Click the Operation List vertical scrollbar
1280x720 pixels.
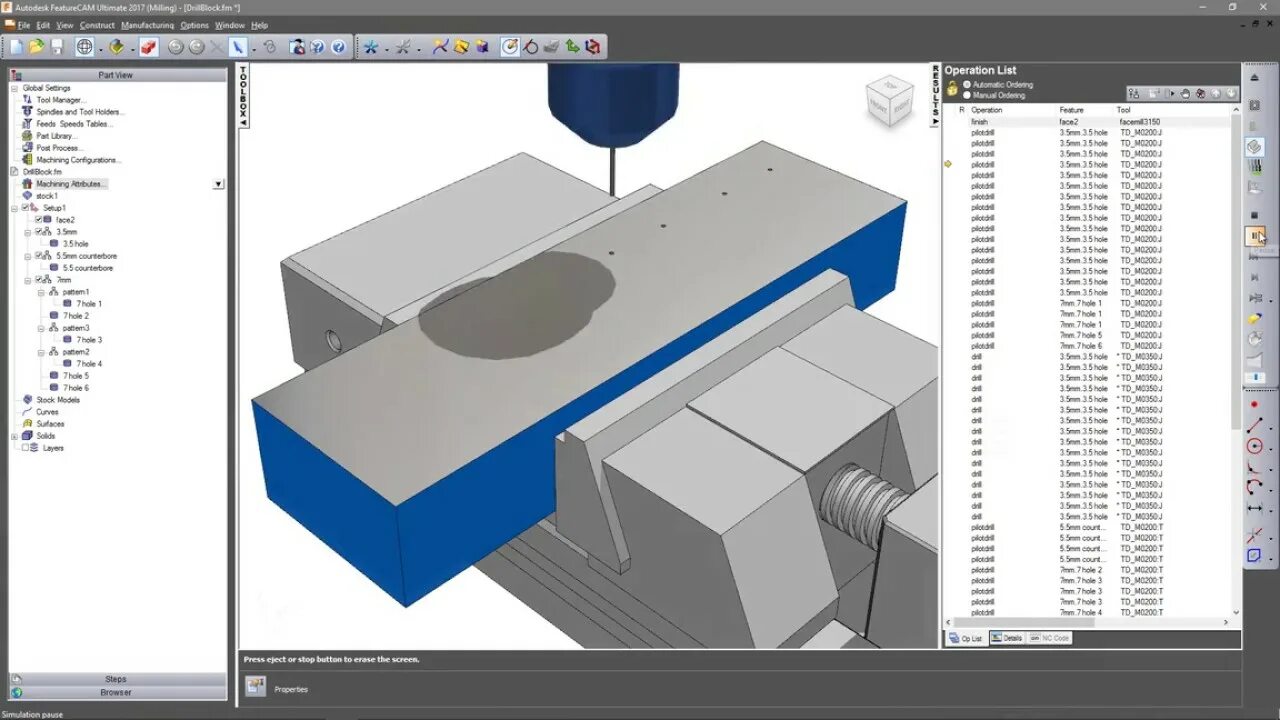[x=1236, y=360]
